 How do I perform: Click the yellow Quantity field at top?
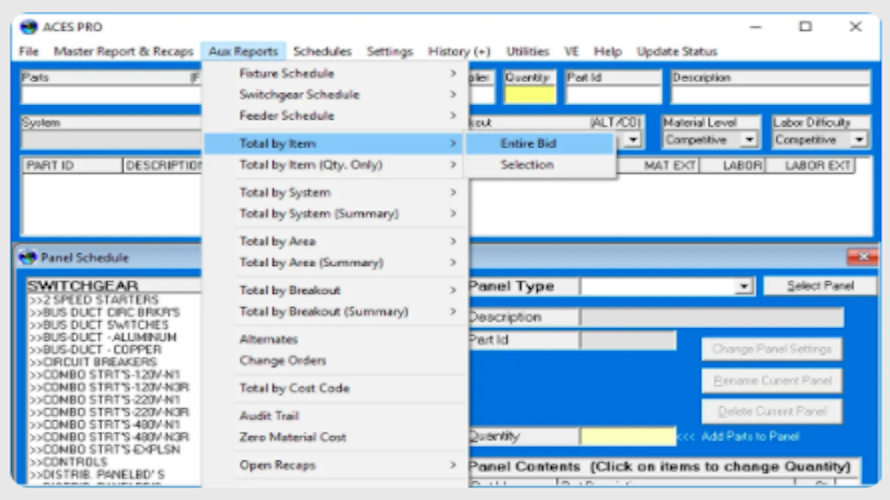530,95
